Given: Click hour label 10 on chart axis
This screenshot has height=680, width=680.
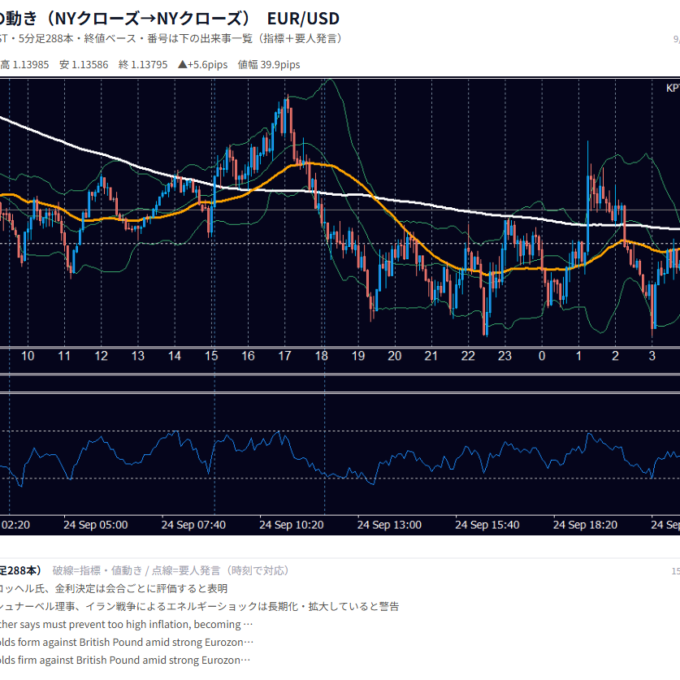Looking at the screenshot, I should [x=28, y=356].
